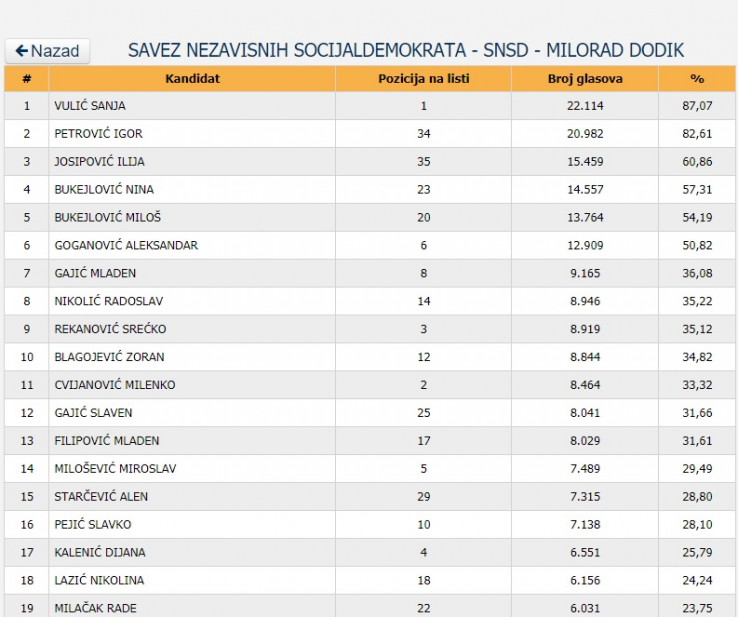Sort by Pozicija na listi header
The image size is (738, 617).
[x=423, y=79]
